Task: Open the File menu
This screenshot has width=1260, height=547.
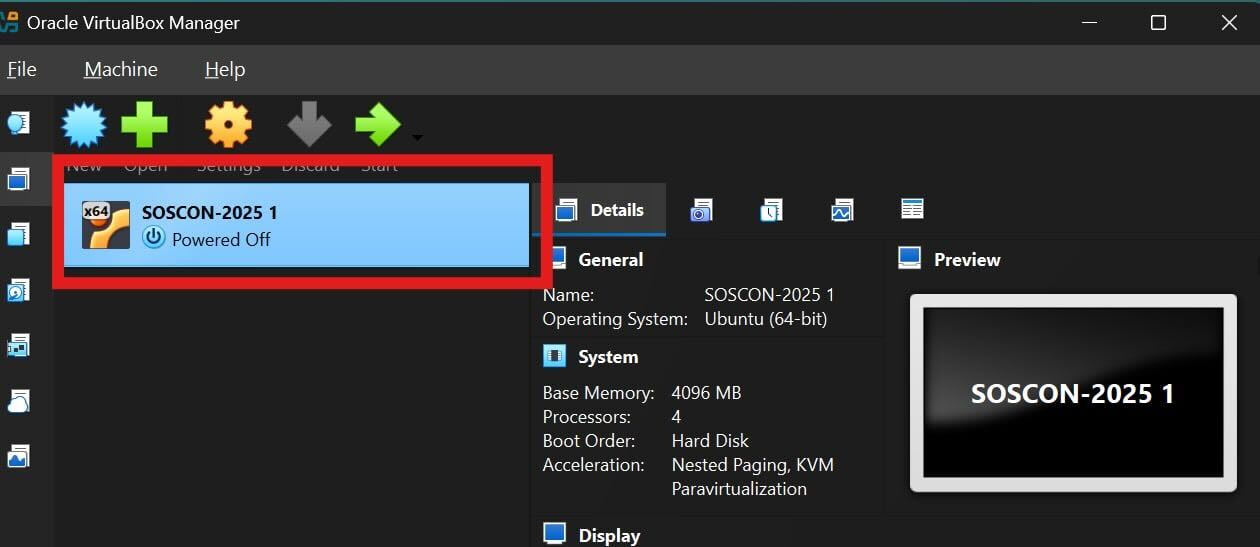Action: (21, 69)
